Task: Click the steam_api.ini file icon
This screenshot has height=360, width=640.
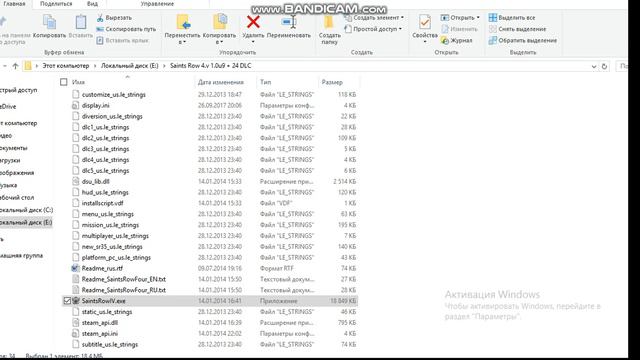Action: (x=75, y=333)
